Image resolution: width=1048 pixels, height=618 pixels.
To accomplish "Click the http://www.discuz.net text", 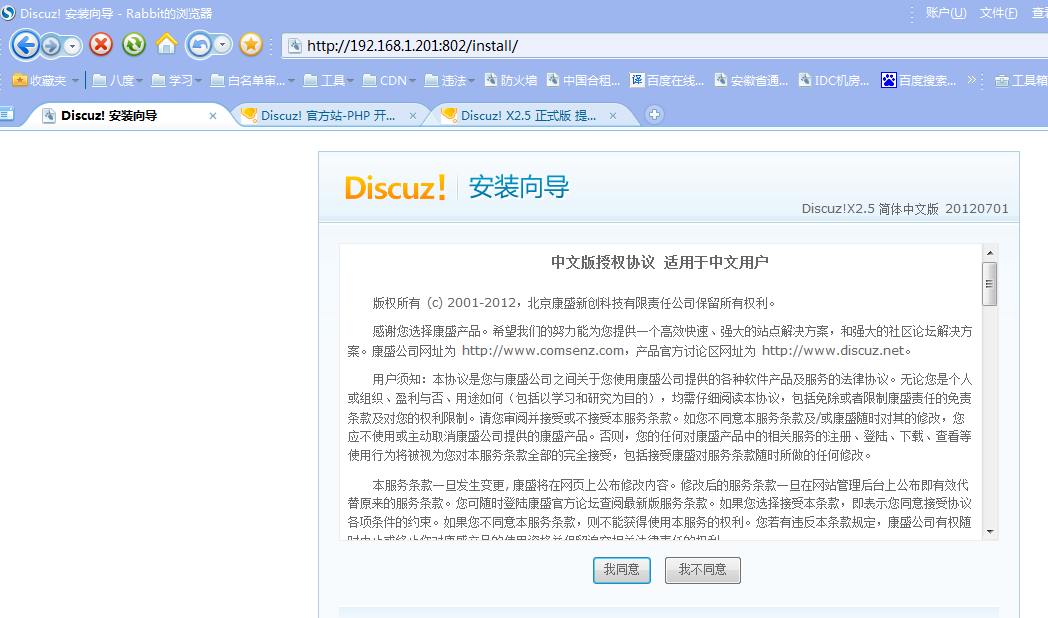I will pos(833,350).
